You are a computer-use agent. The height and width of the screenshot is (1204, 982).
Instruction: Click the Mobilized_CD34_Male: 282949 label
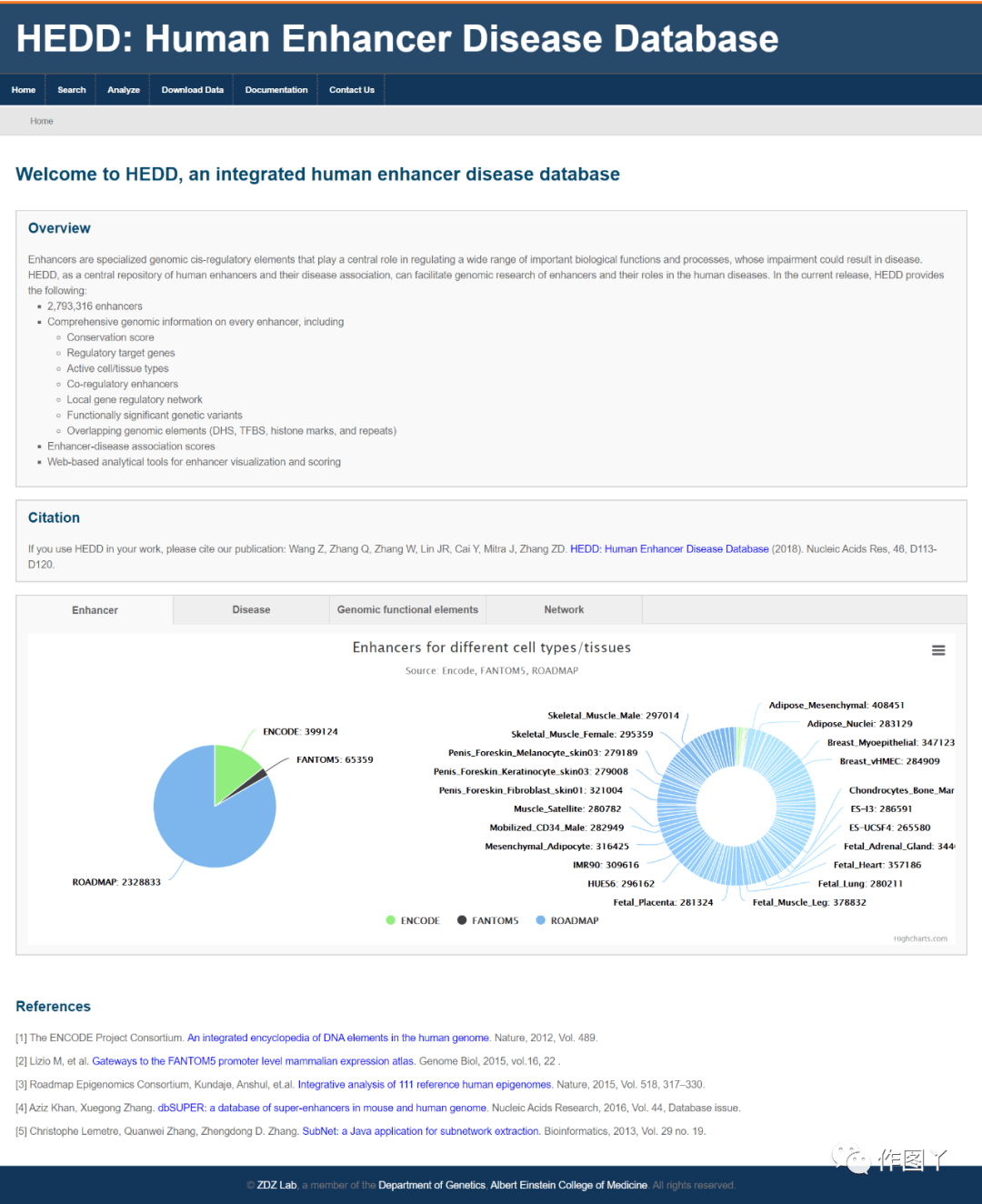point(556,828)
